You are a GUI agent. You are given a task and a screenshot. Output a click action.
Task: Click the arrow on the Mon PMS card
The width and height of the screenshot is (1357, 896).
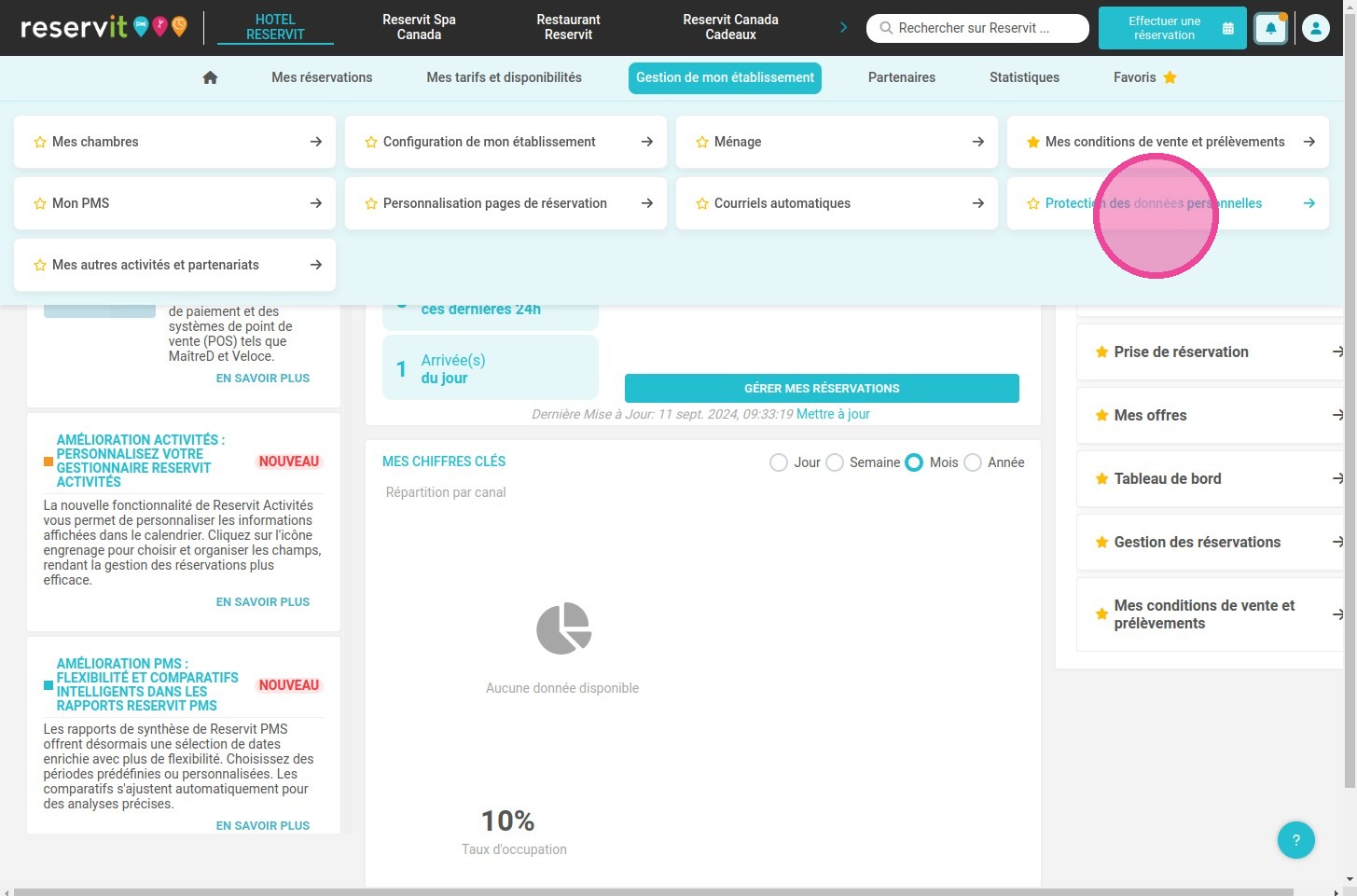(316, 203)
